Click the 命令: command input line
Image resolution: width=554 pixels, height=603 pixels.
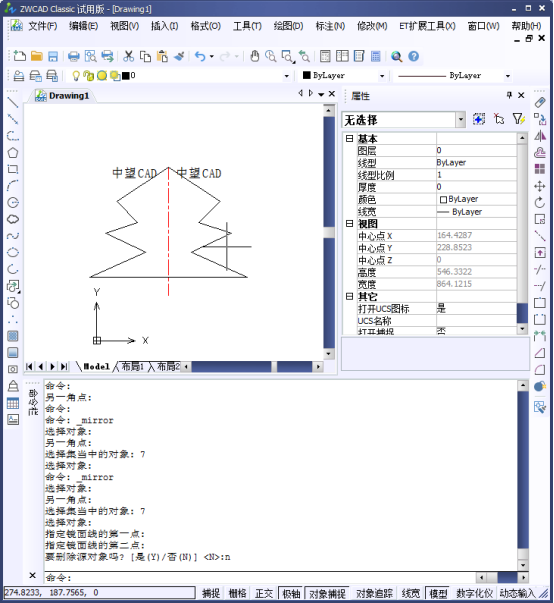[x=260, y=577]
